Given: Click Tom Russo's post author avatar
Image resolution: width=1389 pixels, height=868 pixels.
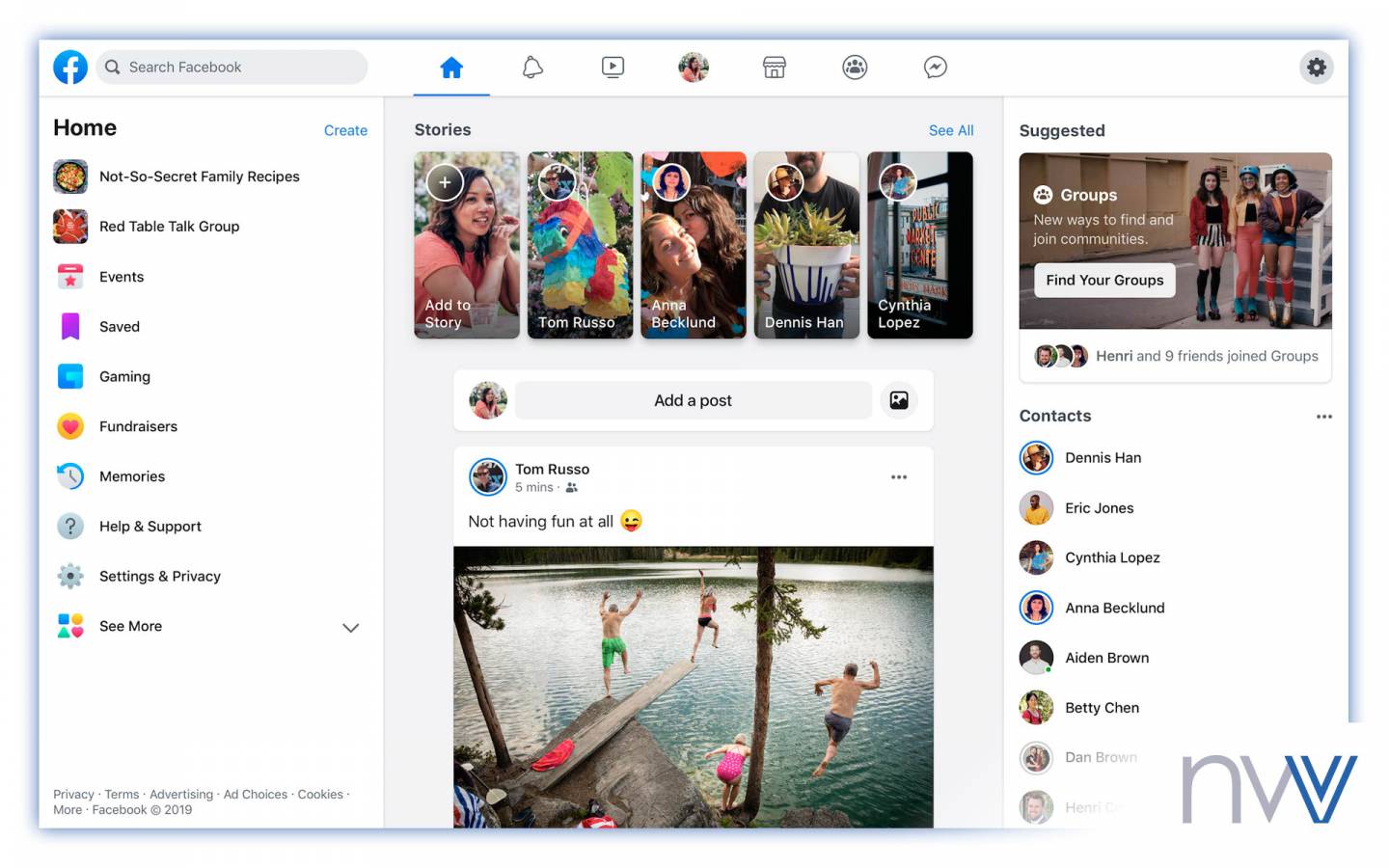Looking at the screenshot, I should [488, 477].
